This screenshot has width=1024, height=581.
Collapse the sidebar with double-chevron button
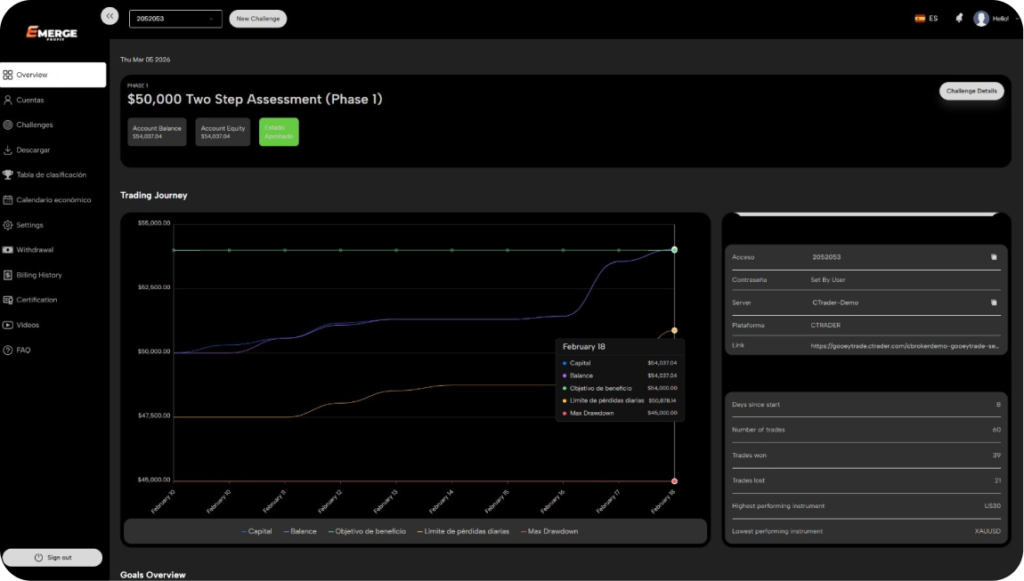pos(110,16)
